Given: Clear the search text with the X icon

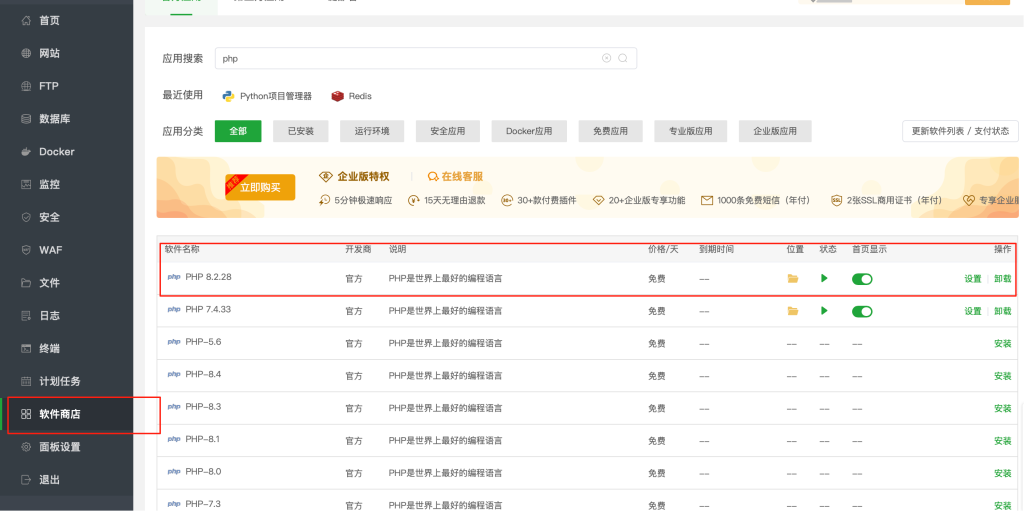Looking at the screenshot, I should [x=606, y=59].
